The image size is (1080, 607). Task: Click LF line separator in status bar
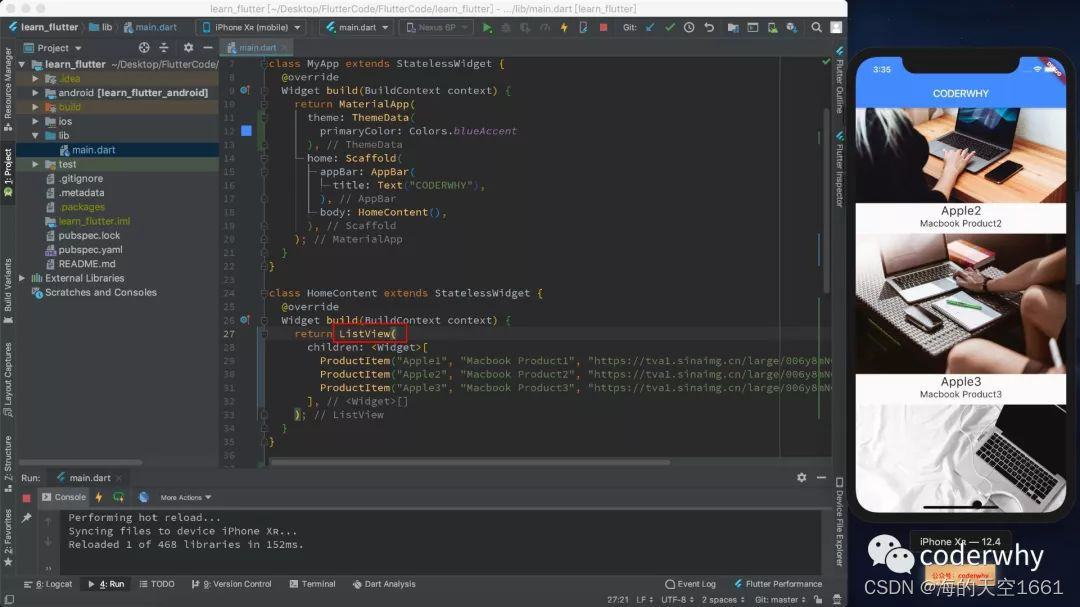644,599
